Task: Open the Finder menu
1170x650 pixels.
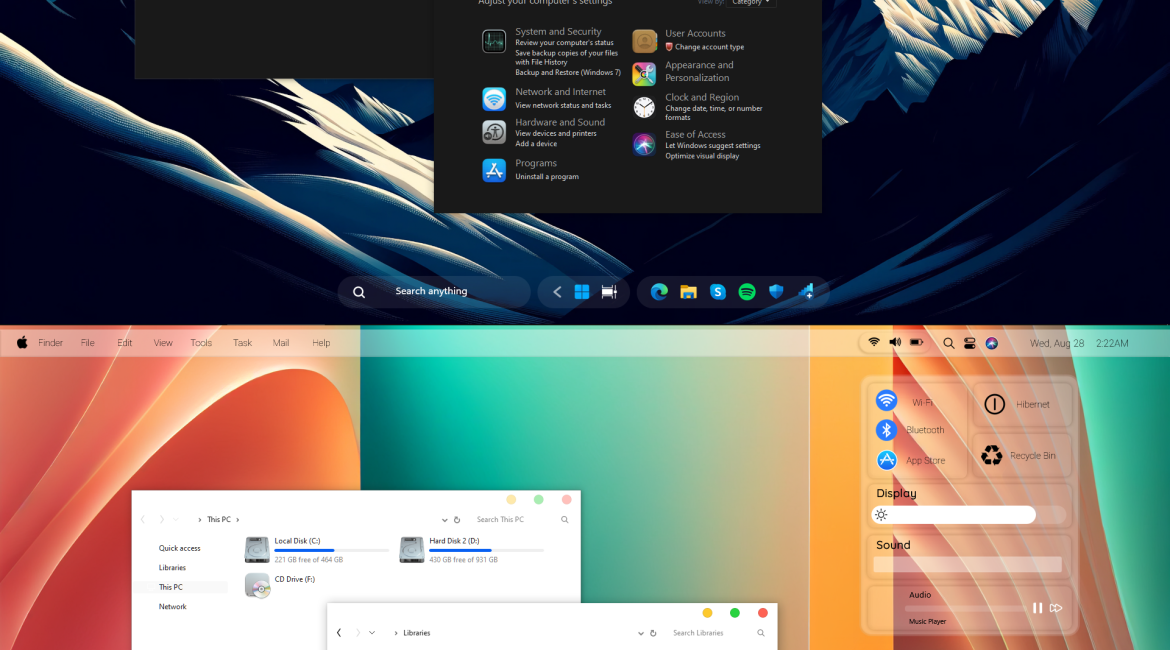Action: pos(50,343)
